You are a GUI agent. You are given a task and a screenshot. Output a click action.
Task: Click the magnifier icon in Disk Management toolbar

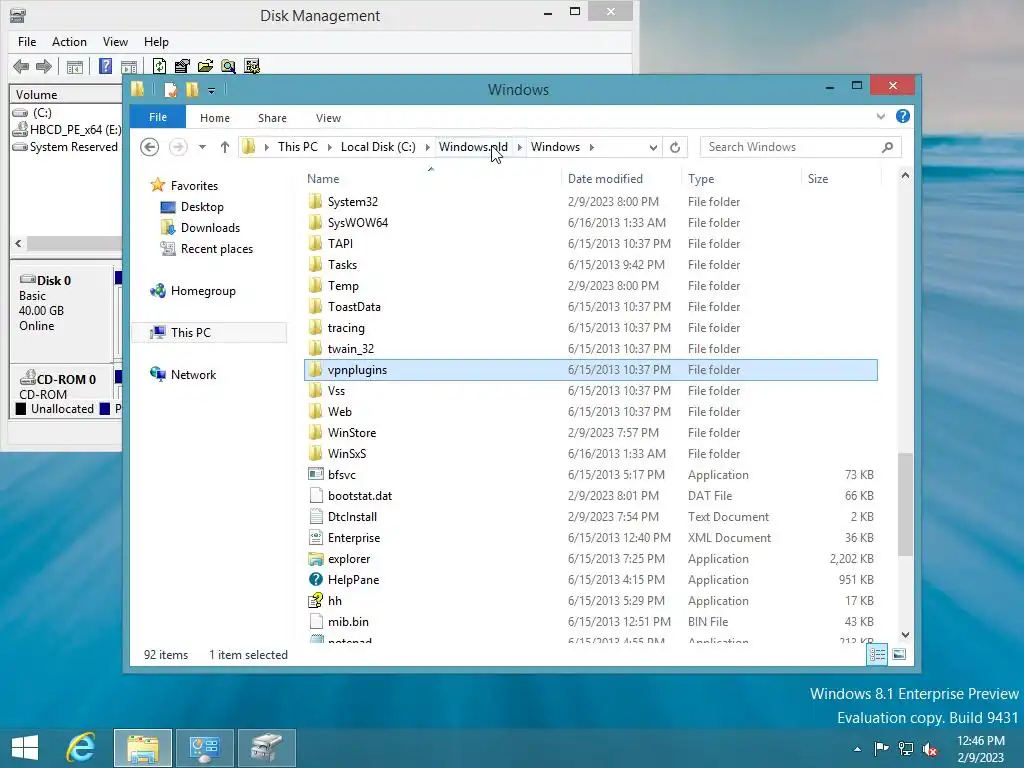pyautogui.click(x=228, y=66)
